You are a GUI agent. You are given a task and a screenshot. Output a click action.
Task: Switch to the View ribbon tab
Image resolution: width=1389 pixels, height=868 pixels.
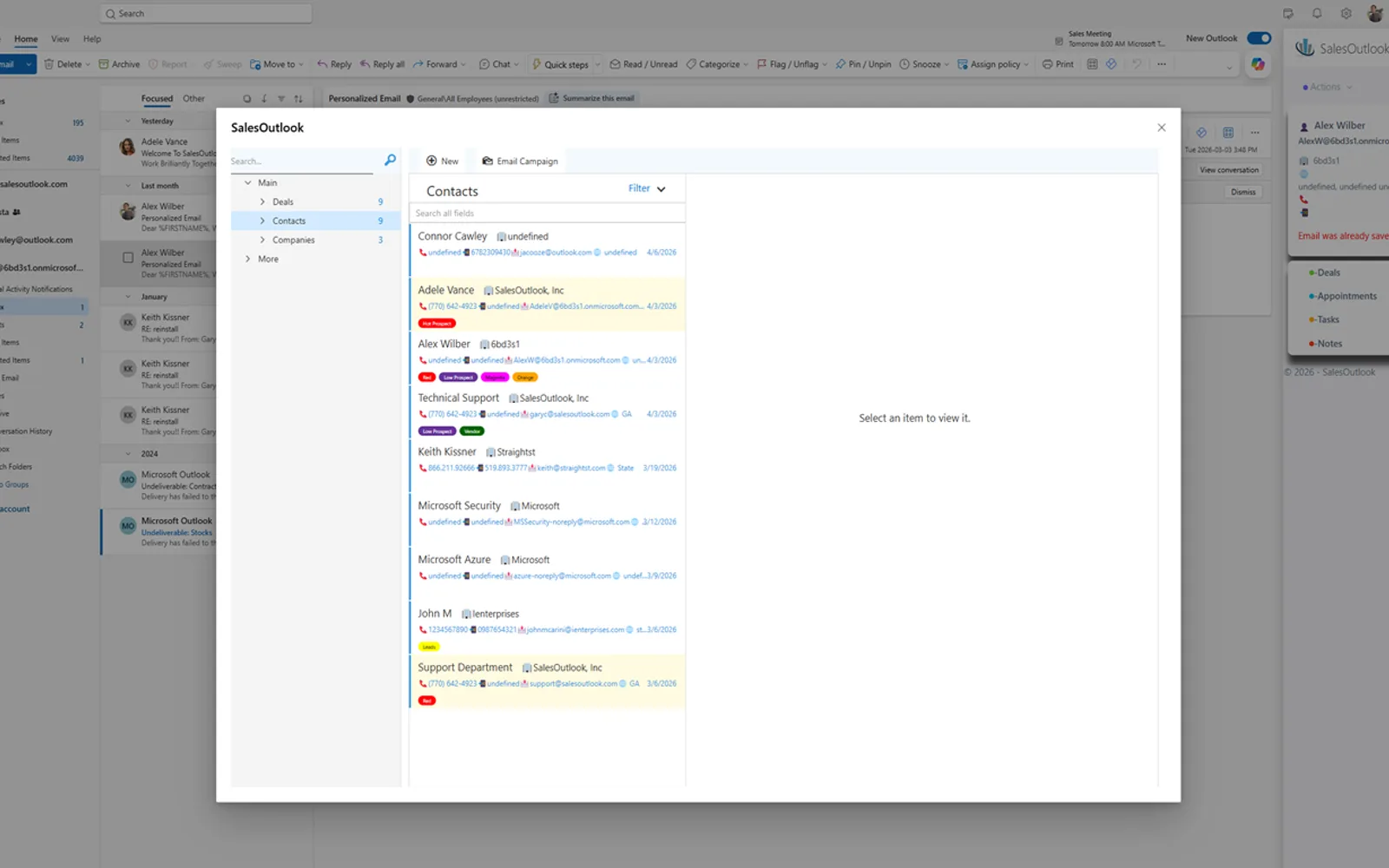(x=60, y=39)
